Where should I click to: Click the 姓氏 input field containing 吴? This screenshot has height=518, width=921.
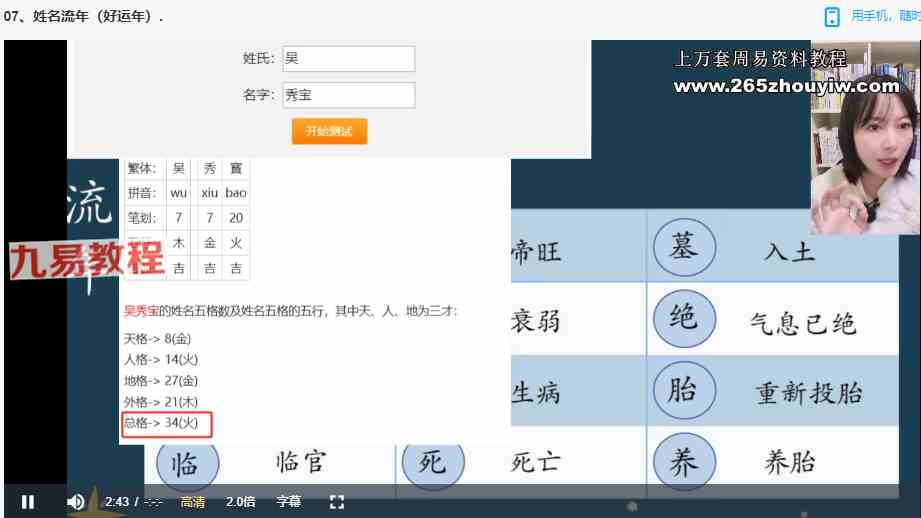[x=348, y=59]
